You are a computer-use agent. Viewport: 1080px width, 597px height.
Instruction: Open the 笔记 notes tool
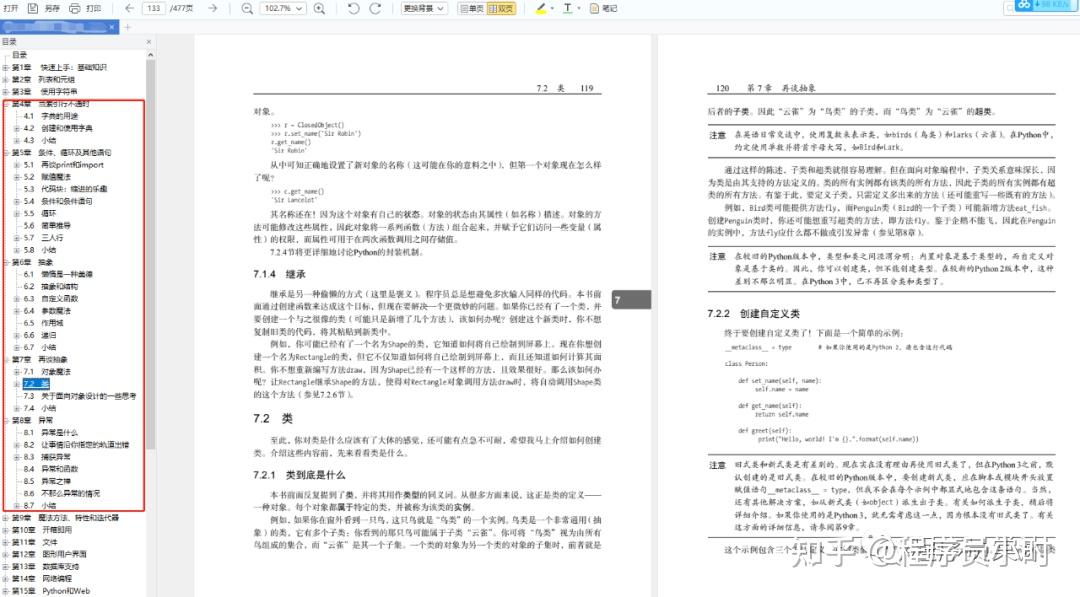[x=607, y=8]
